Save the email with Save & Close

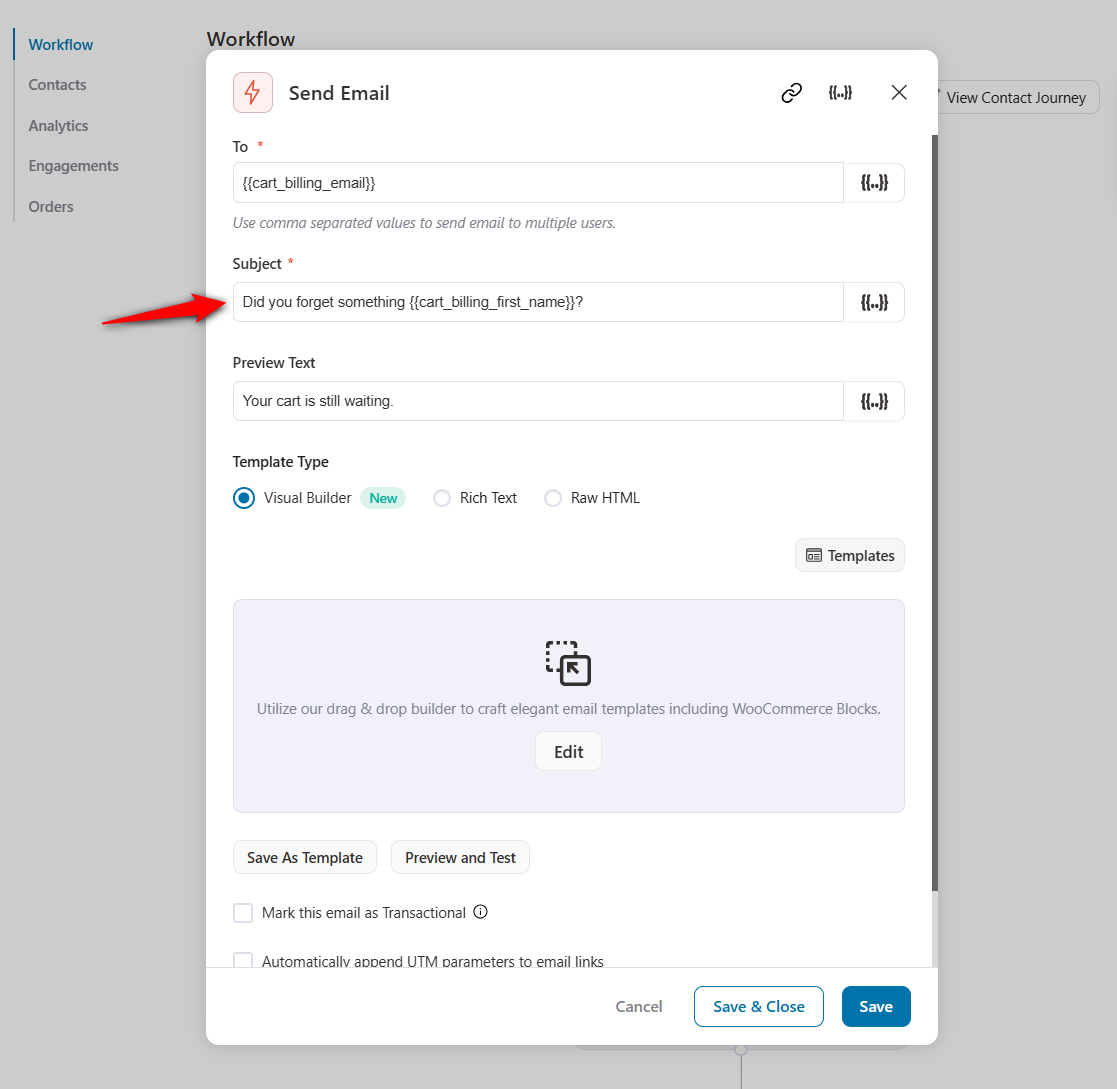(758, 1006)
